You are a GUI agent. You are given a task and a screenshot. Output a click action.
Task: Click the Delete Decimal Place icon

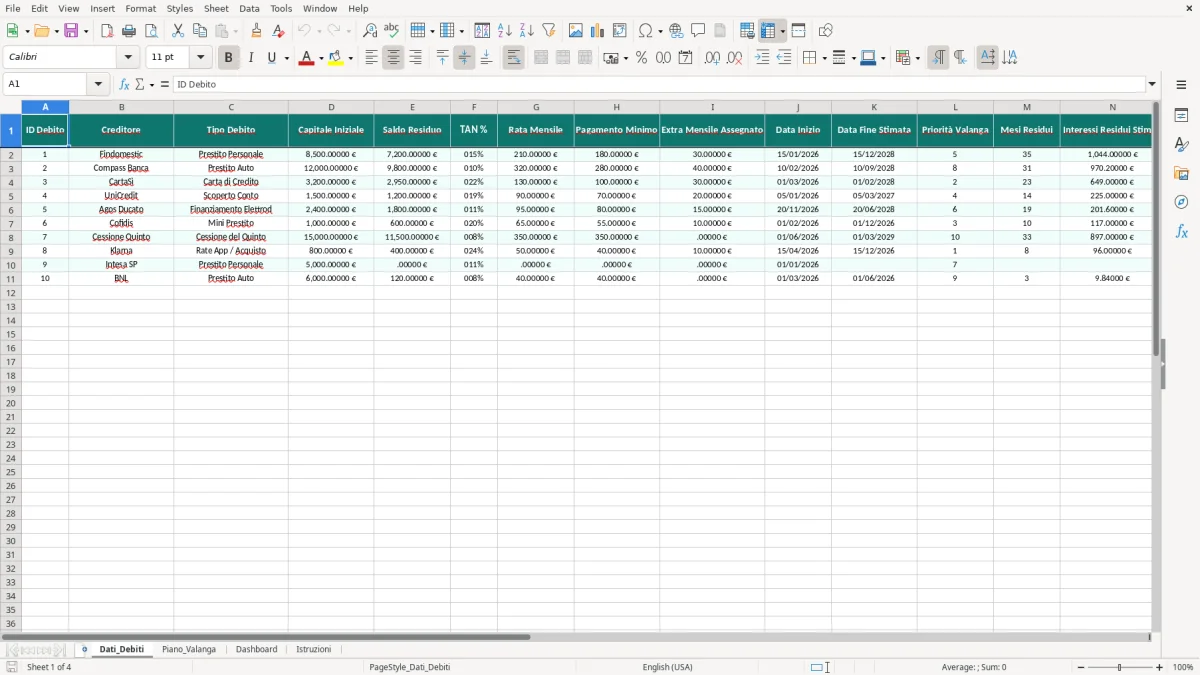click(x=734, y=58)
